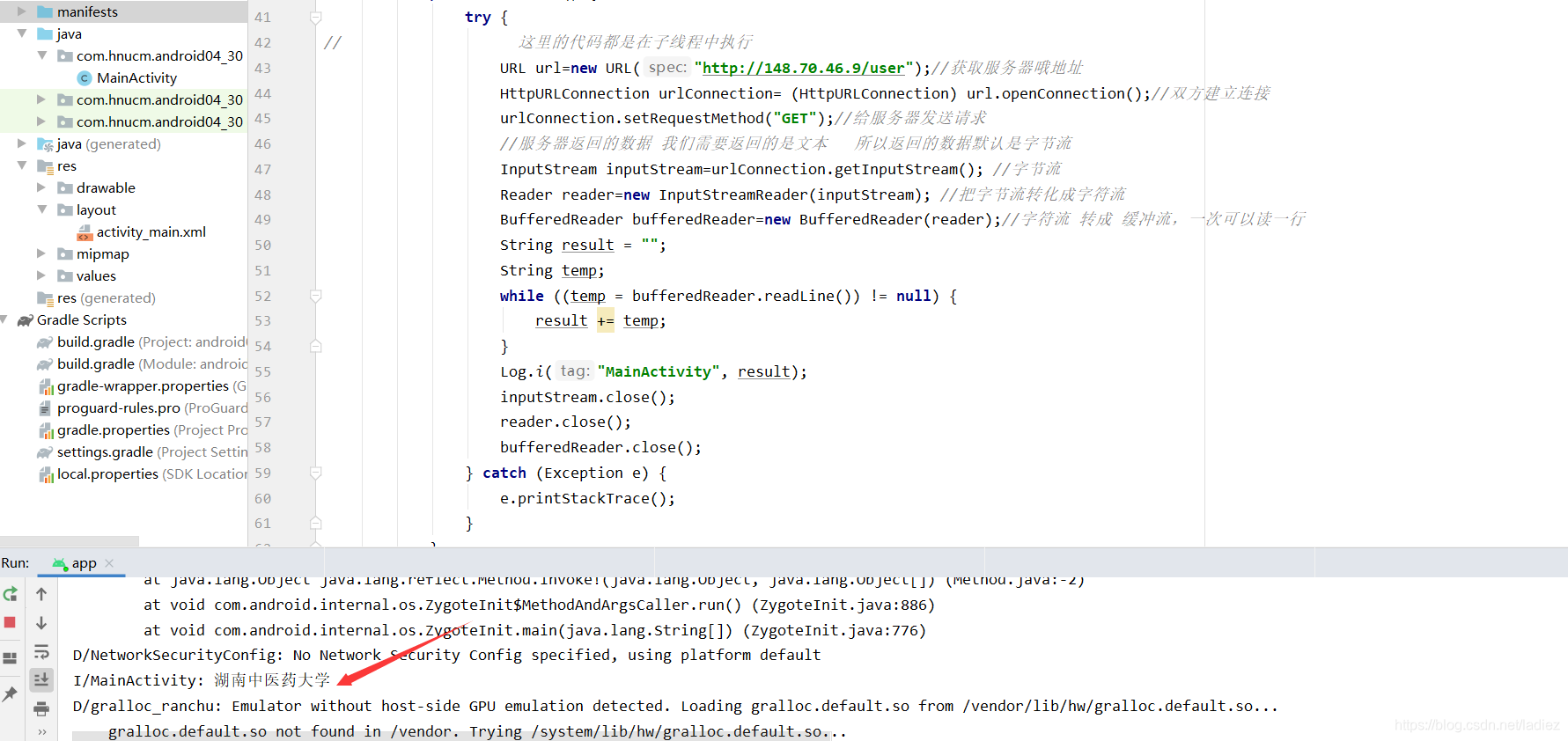The width and height of the screenshot is (1568, 741).
Task: Expand the drawable folder
Action: click(41, 187)
